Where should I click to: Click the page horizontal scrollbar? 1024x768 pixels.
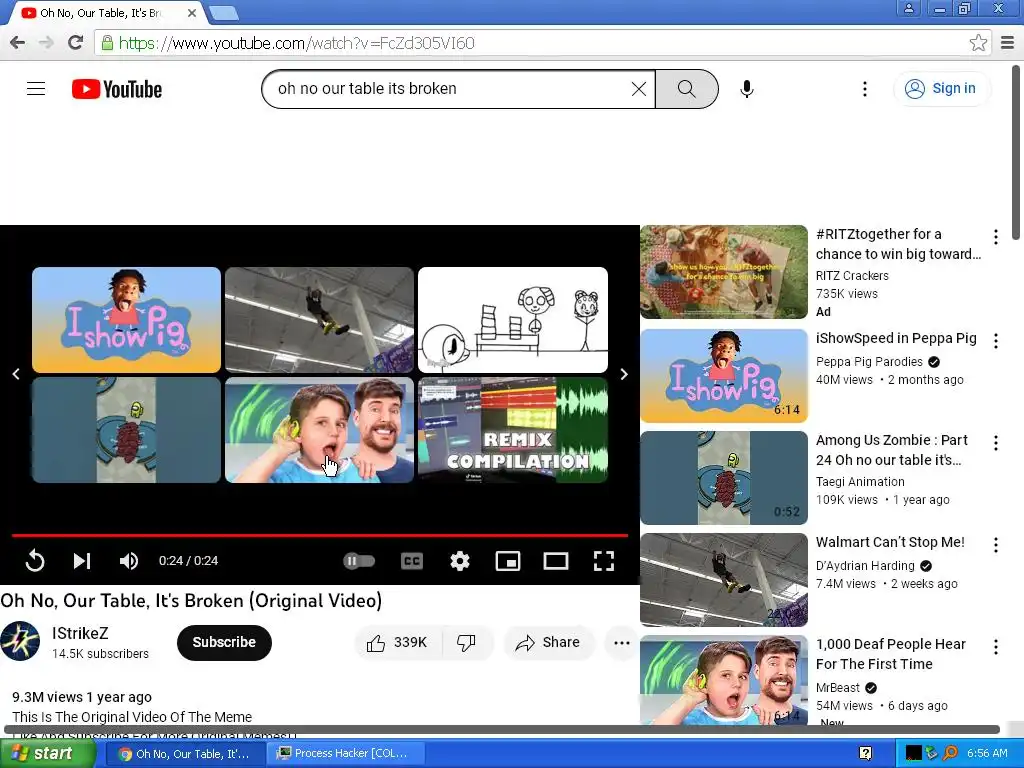(502, 729)
